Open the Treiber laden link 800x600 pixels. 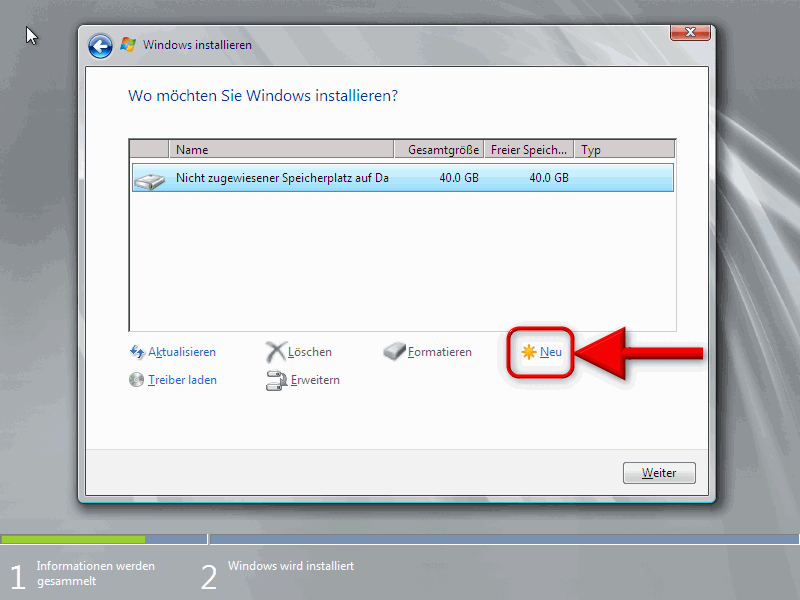pos(182,380)
